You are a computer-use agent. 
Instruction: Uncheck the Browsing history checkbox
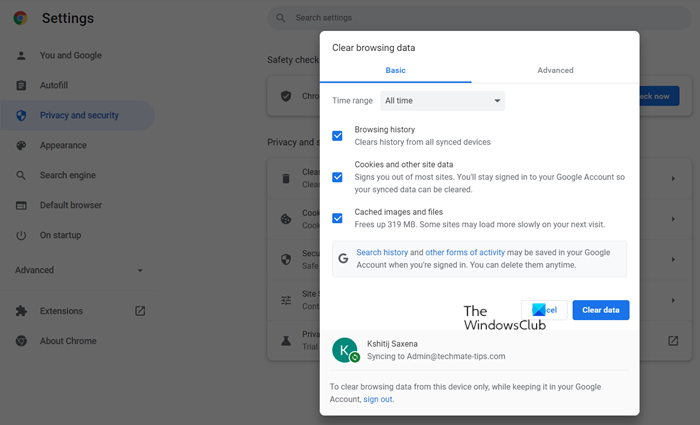(x=337, y=136)
